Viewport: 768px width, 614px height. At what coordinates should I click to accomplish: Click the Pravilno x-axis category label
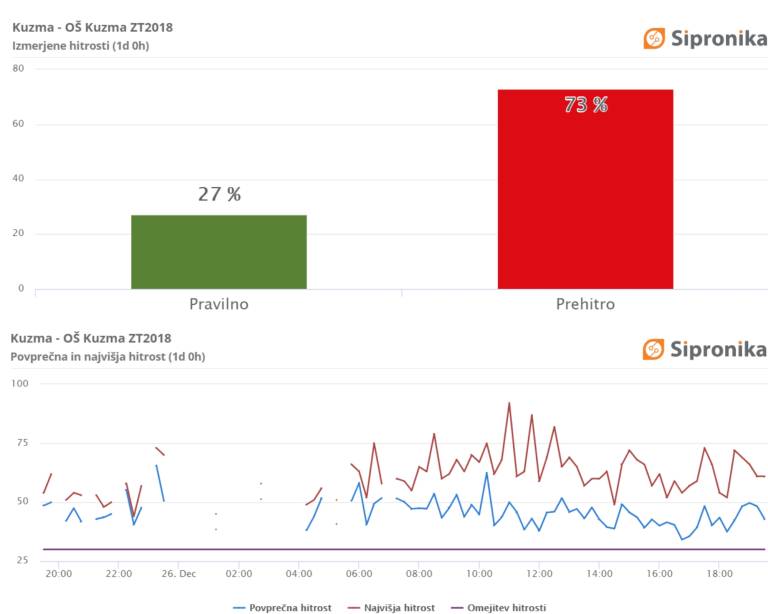[x=219, y=304]
